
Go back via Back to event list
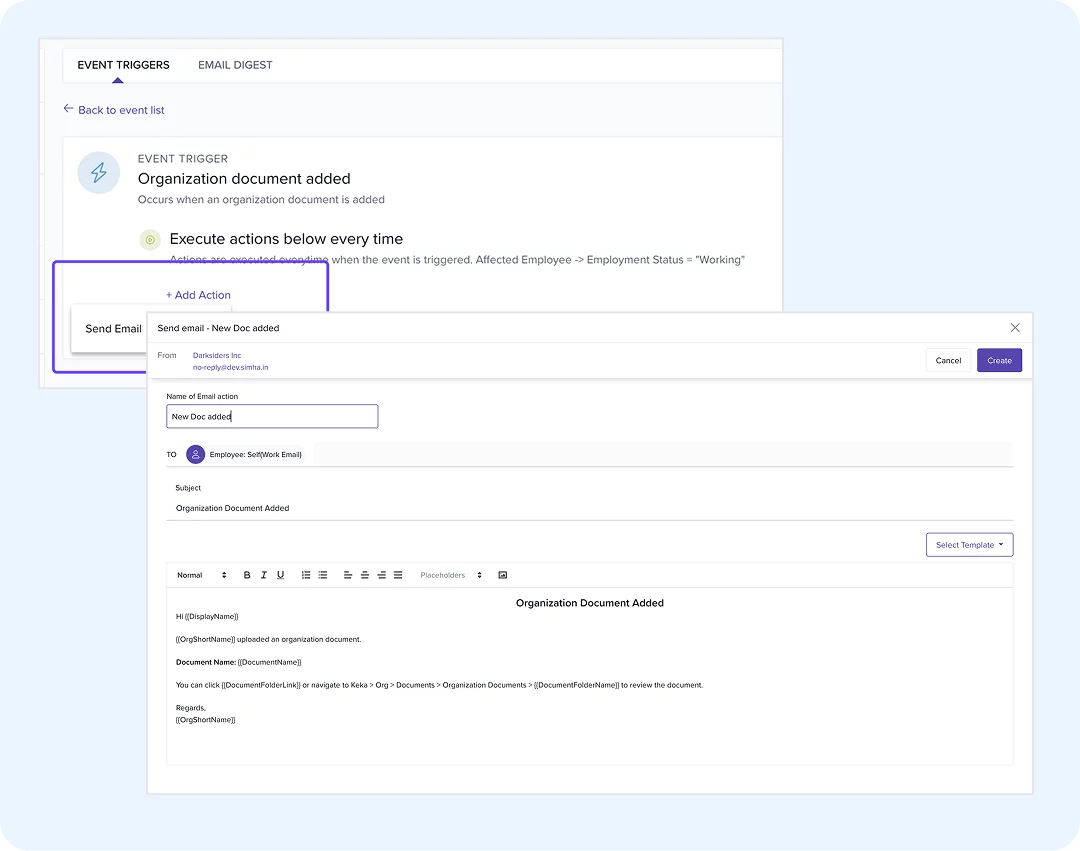tap(121, 110)
